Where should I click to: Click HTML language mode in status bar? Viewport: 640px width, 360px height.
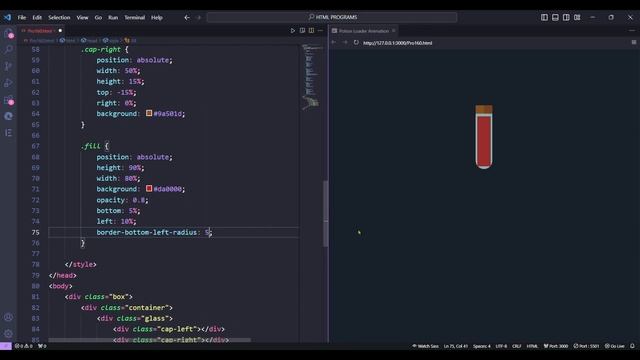[x=532, y=346]
